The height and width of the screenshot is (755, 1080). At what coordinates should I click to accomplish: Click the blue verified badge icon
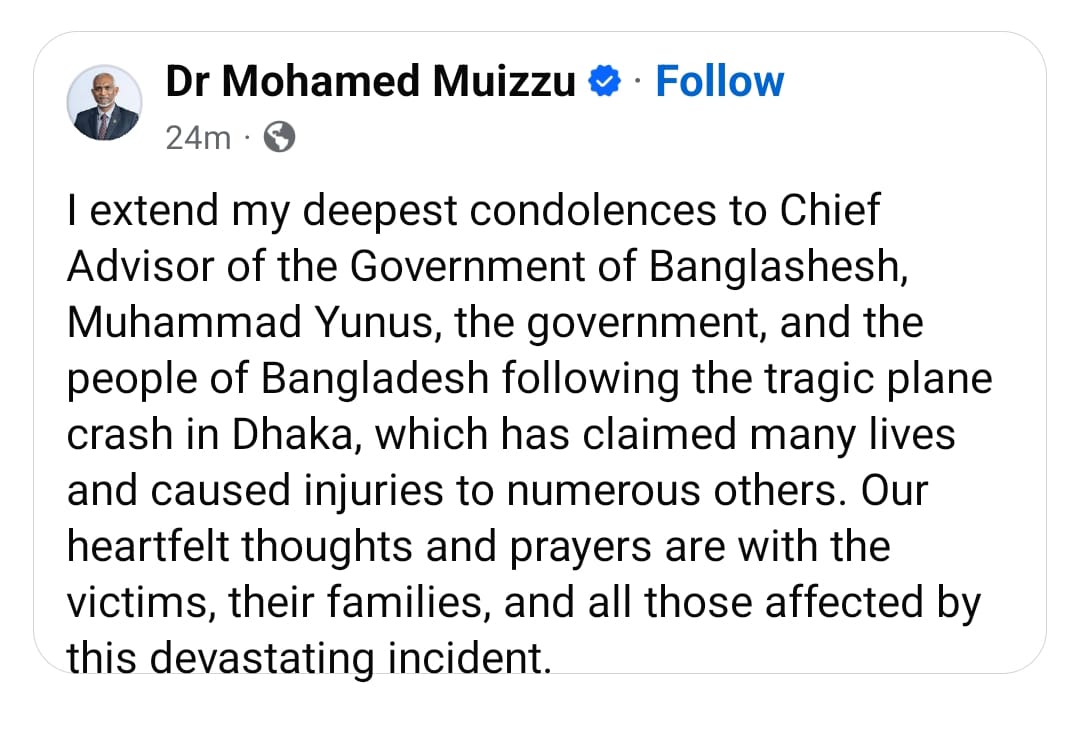[x=604, y=82]
